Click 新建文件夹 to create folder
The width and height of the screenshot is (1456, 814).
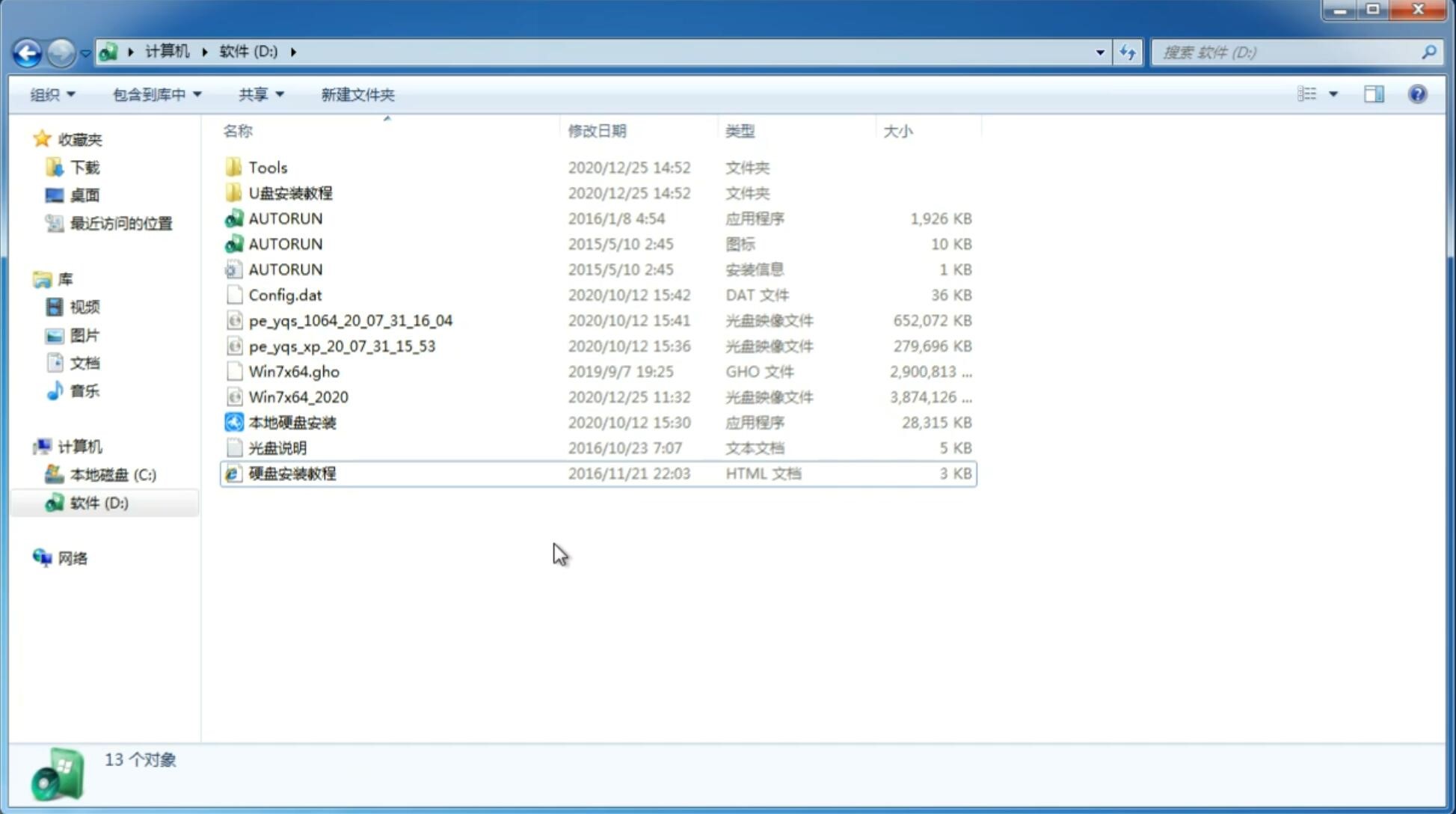click(x=357, y=94)
